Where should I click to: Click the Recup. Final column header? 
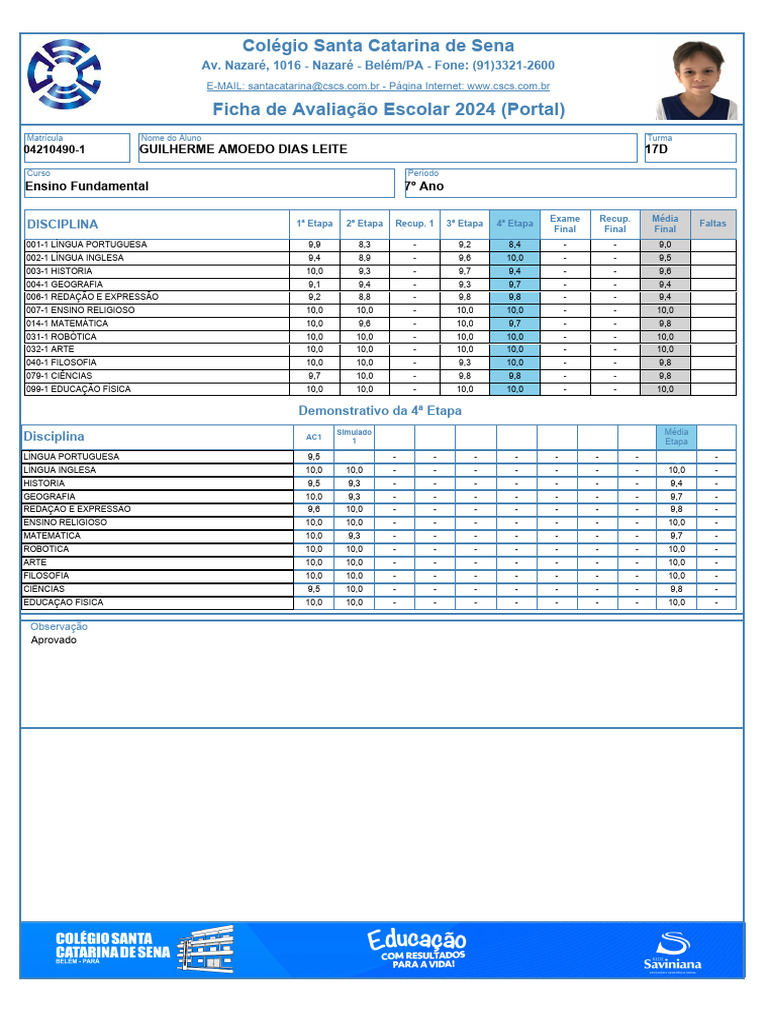pos(615,224)
